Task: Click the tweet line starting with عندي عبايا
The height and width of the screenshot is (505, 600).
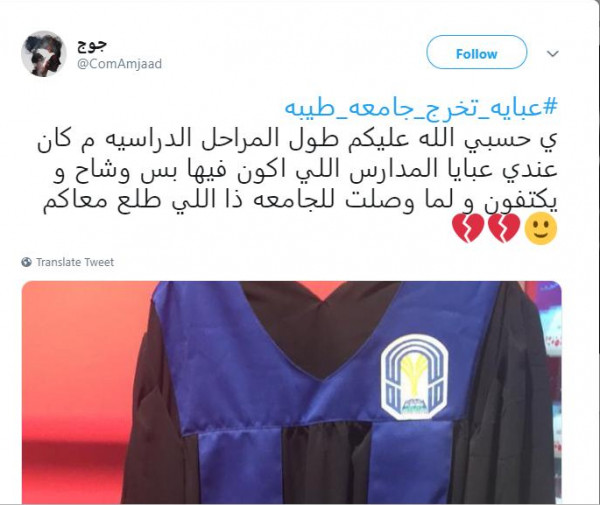Action: point(305,171)
